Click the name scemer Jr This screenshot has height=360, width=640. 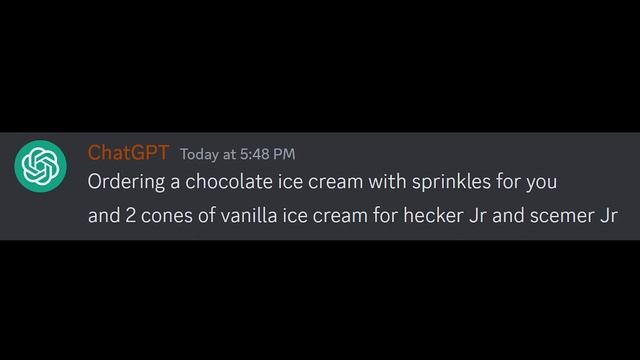[574, 216]
